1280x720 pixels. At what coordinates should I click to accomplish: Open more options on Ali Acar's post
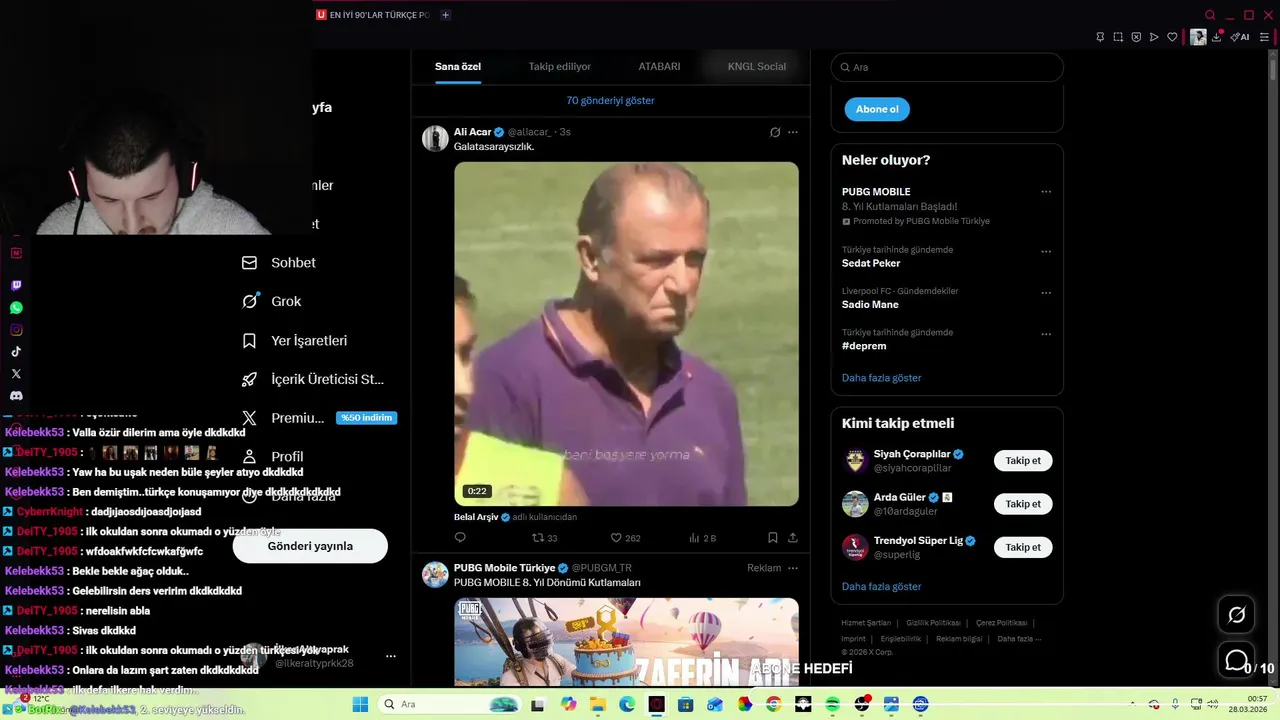[793, 132]
